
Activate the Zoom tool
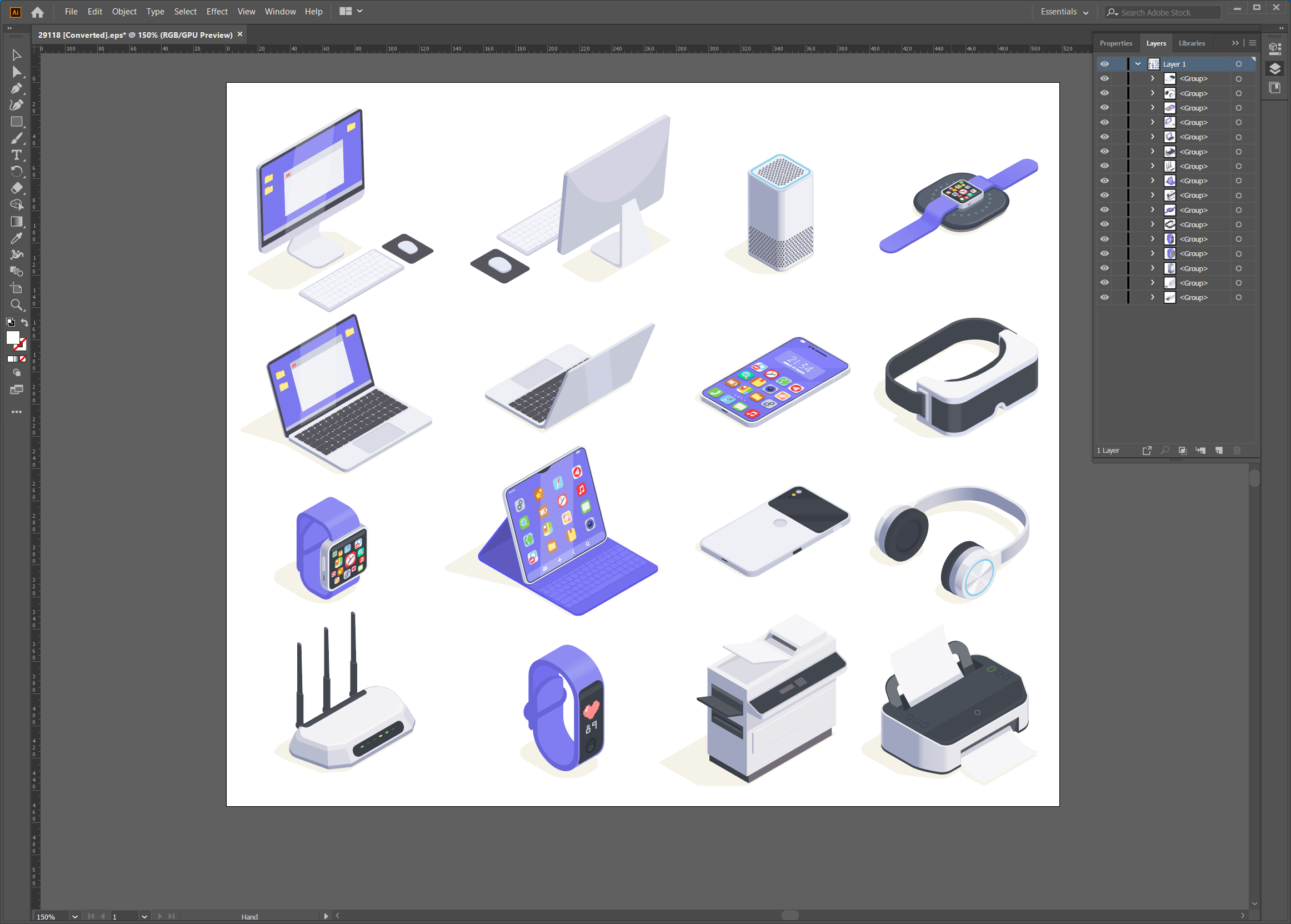click(x=16, y=305)
